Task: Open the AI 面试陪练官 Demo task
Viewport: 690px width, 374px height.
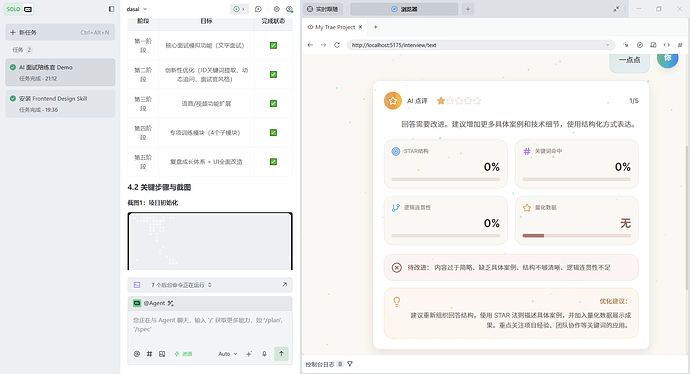Action: click(x=60, y=72)
